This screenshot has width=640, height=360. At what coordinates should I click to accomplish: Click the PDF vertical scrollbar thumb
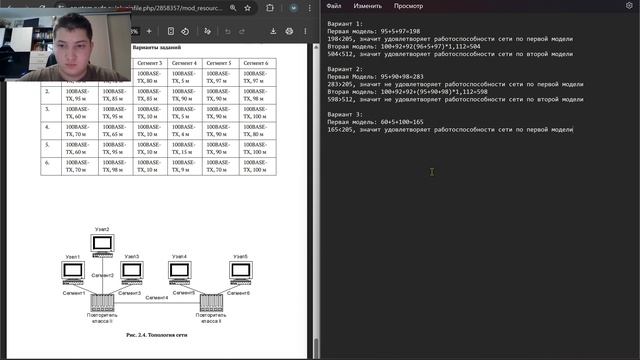(x=316, y=348)
